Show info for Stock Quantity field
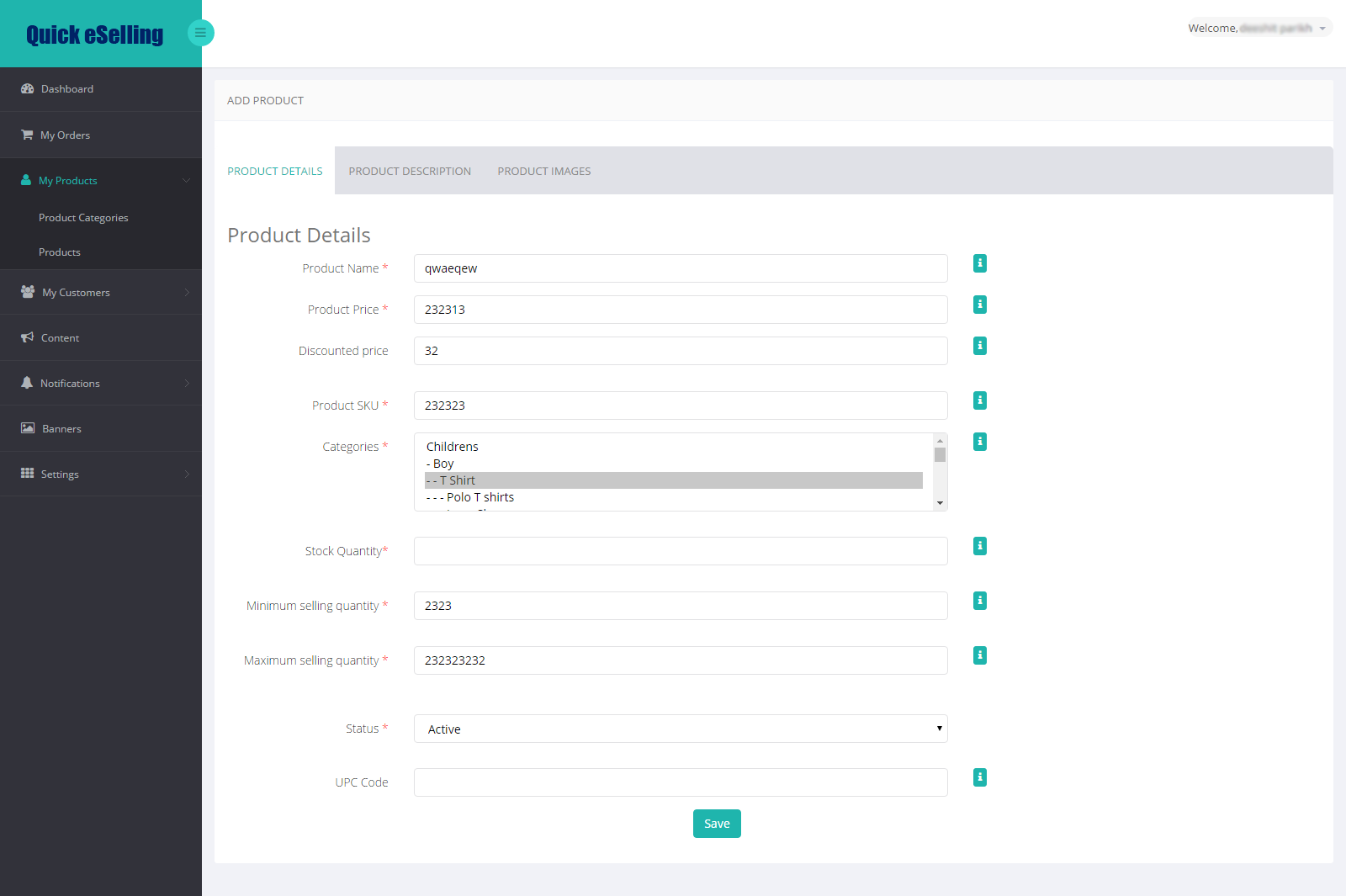 [x=980, y=546]
